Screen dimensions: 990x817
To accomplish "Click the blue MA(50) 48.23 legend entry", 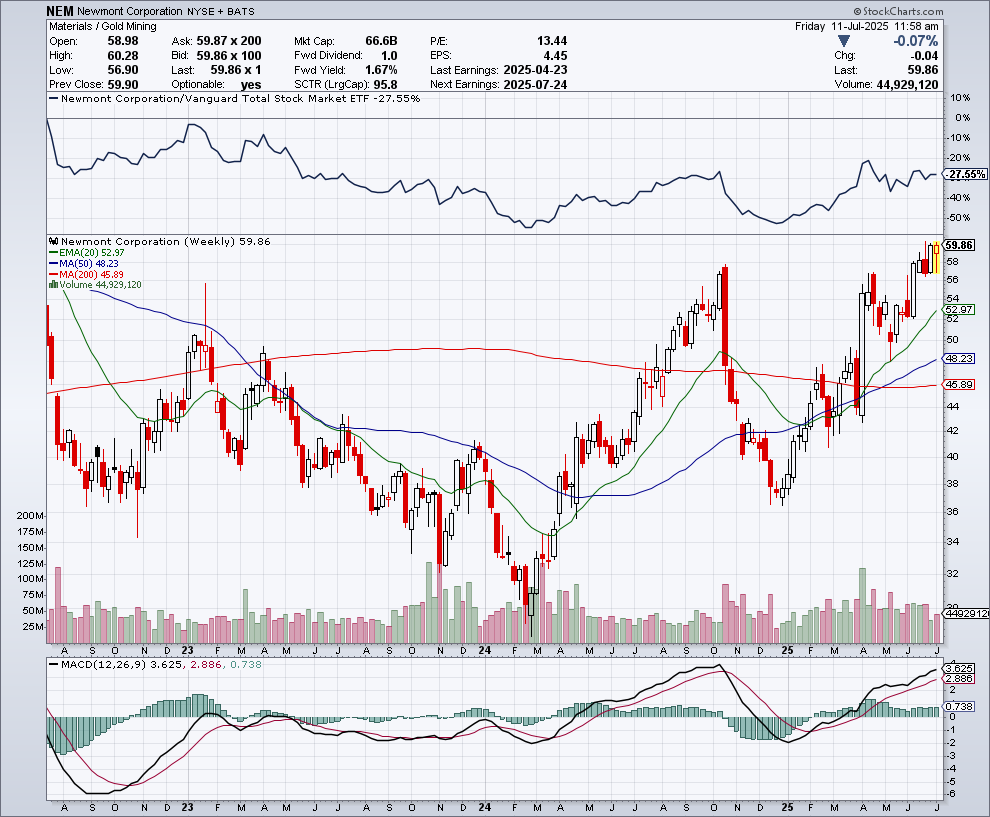I will click(x=83, y=263).
